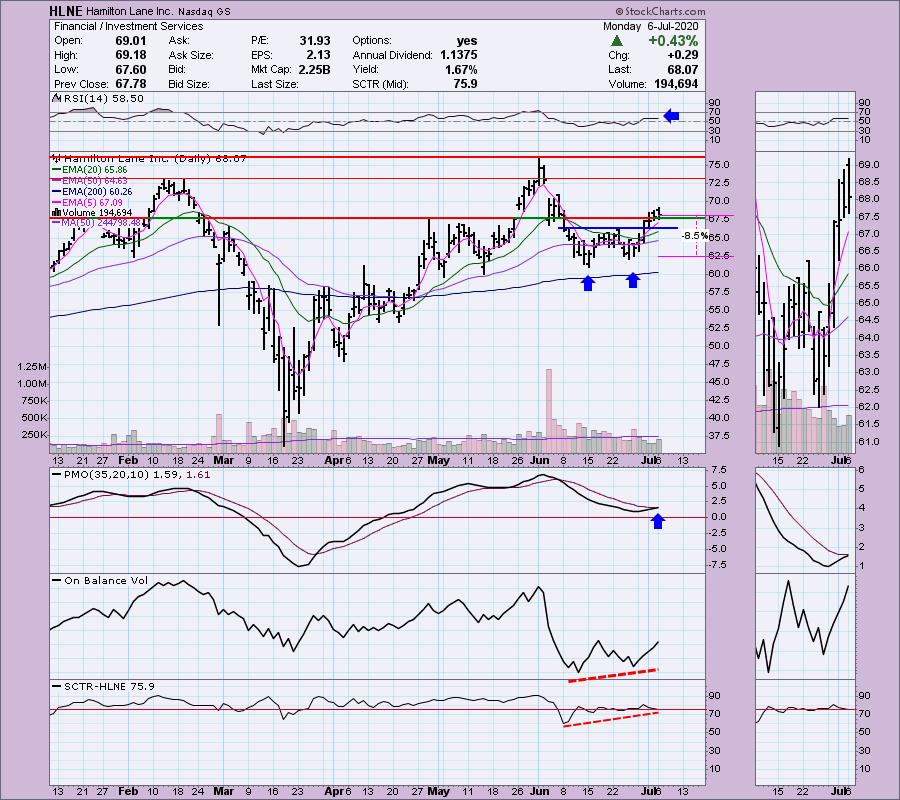Click the 'Nasdaq GS' exchange label
Viewport: 900px width, 800px height.
point(204,11)
